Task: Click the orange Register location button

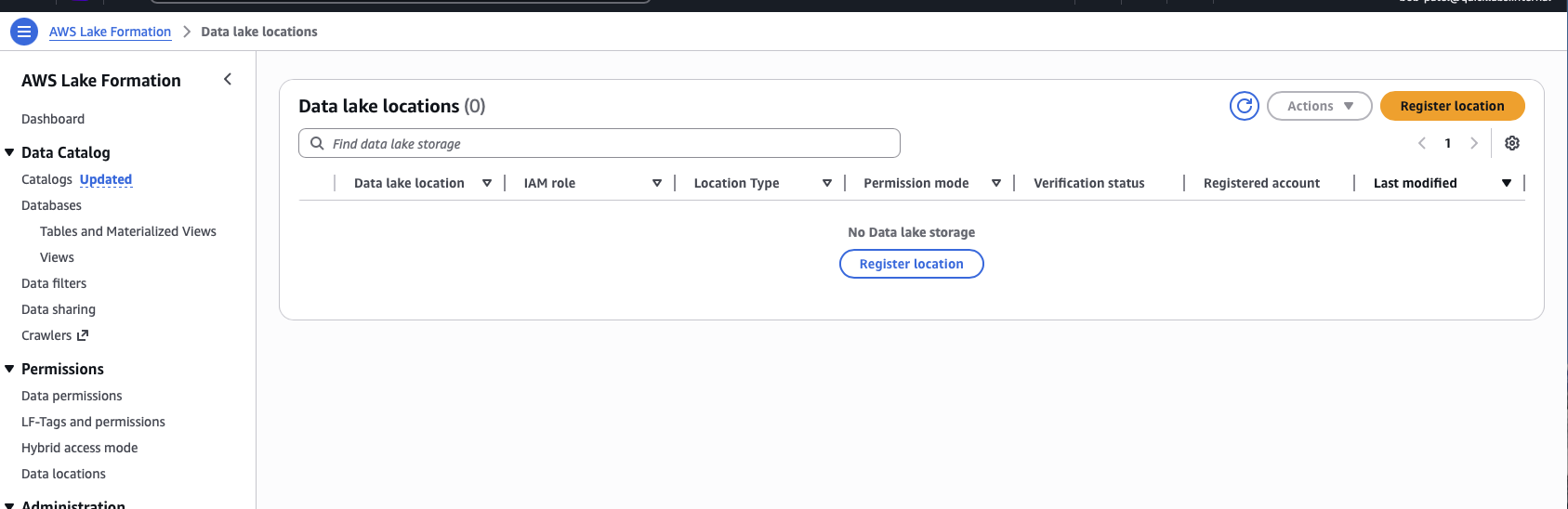Action: coord(1453,106)
